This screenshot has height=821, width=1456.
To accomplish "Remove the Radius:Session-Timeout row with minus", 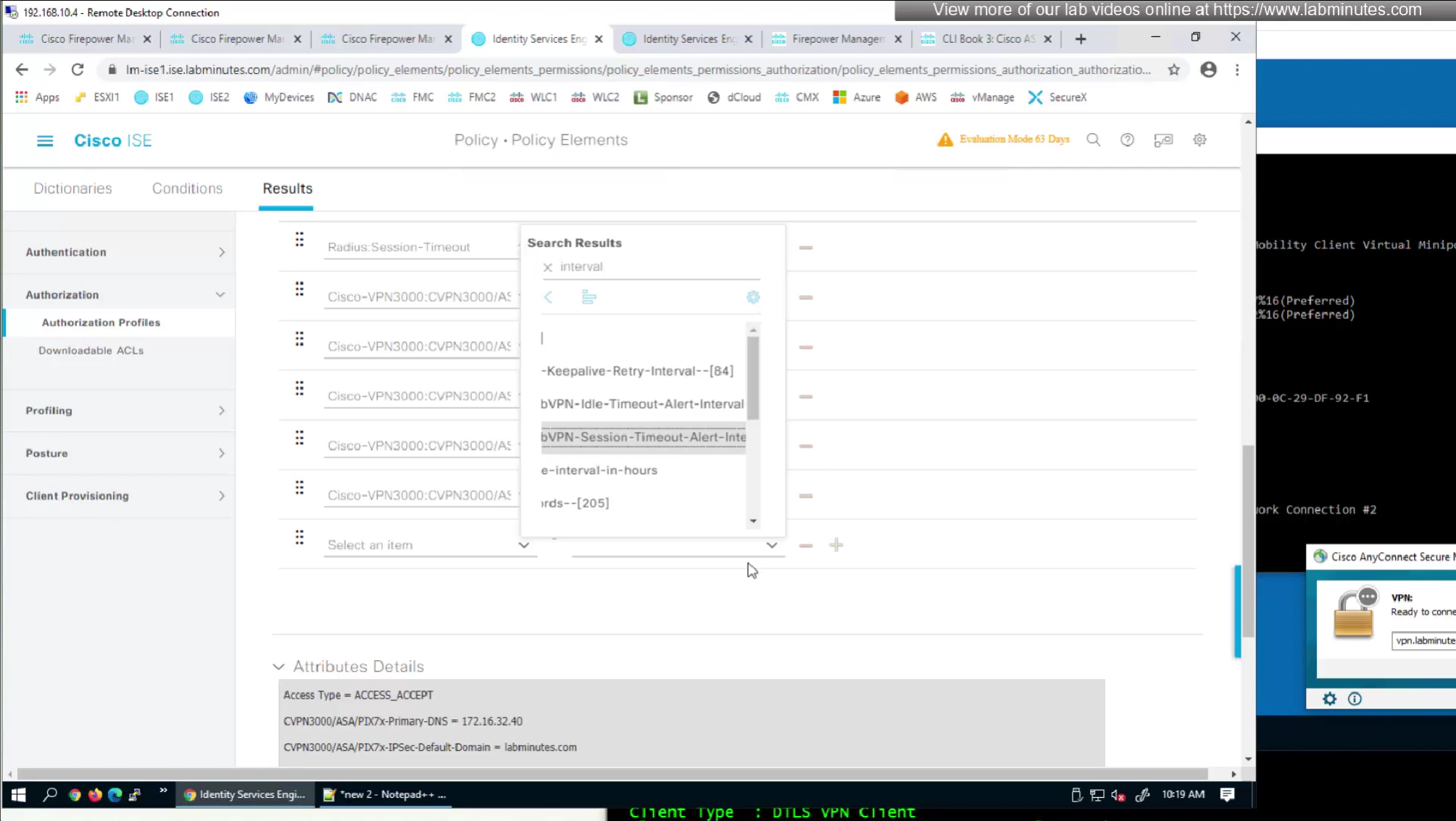I will click(806, 248).
